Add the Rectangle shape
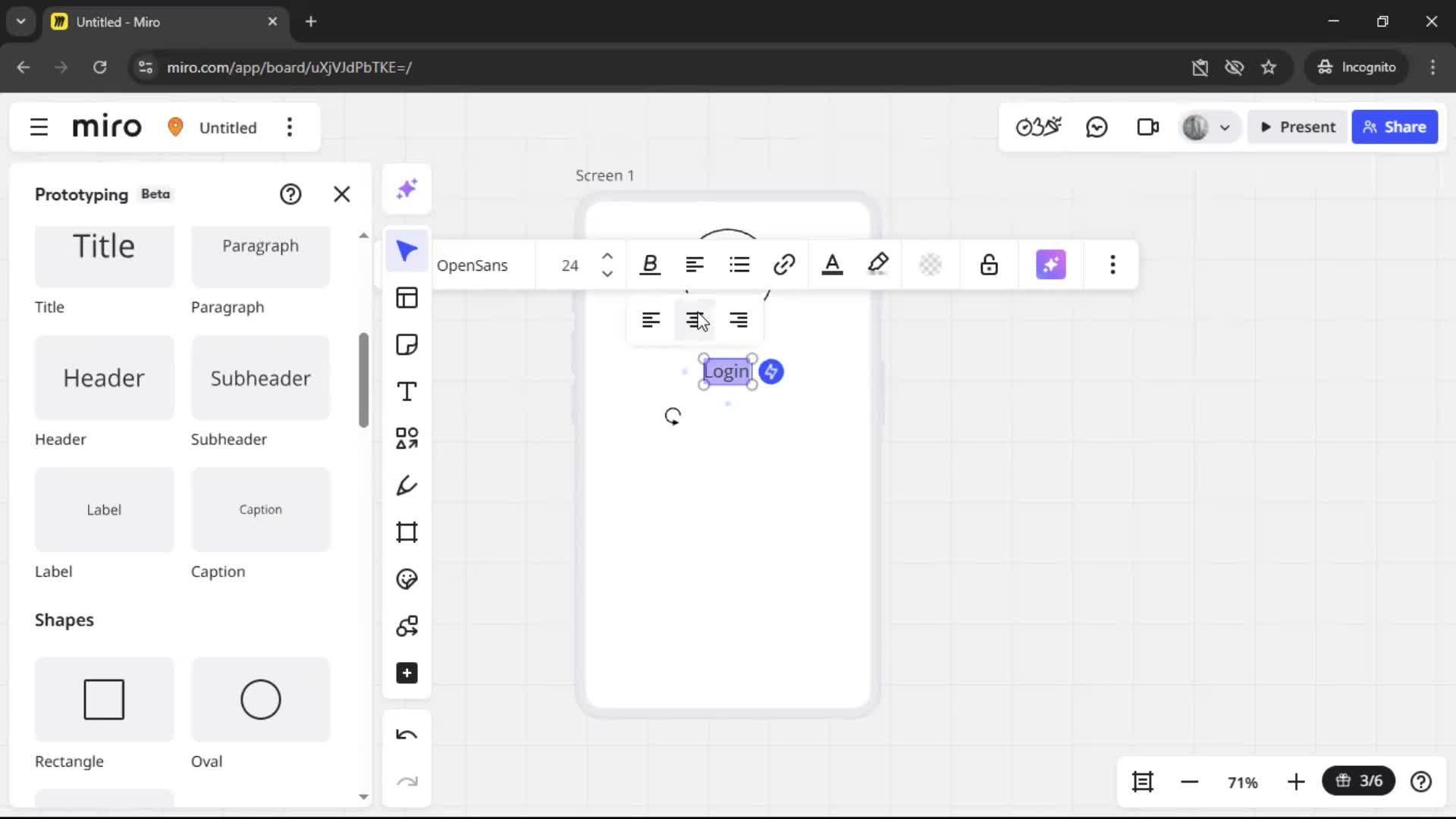 (x=104, y=699)
